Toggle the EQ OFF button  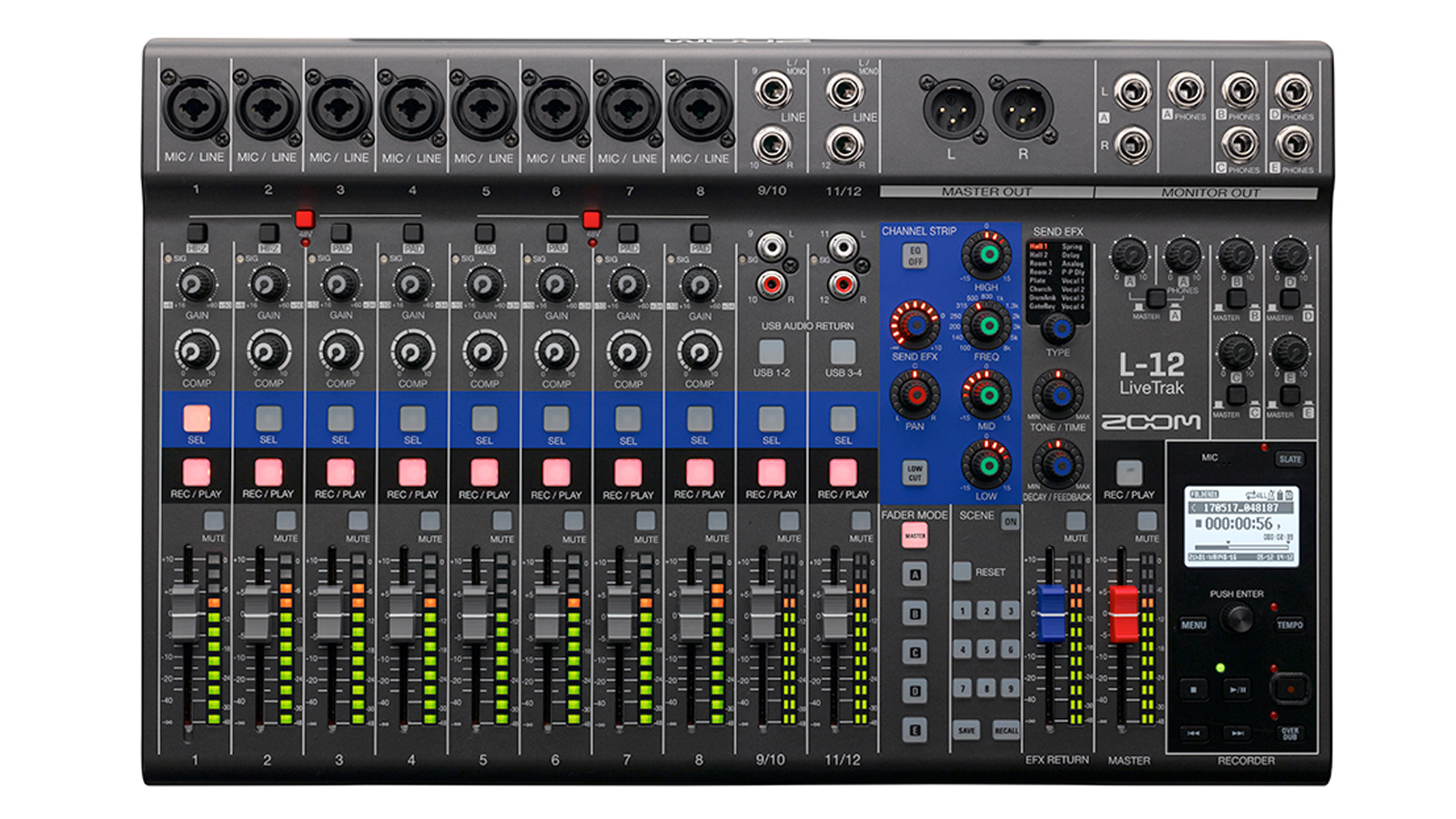pyautogui.click(x=915, y=257)
